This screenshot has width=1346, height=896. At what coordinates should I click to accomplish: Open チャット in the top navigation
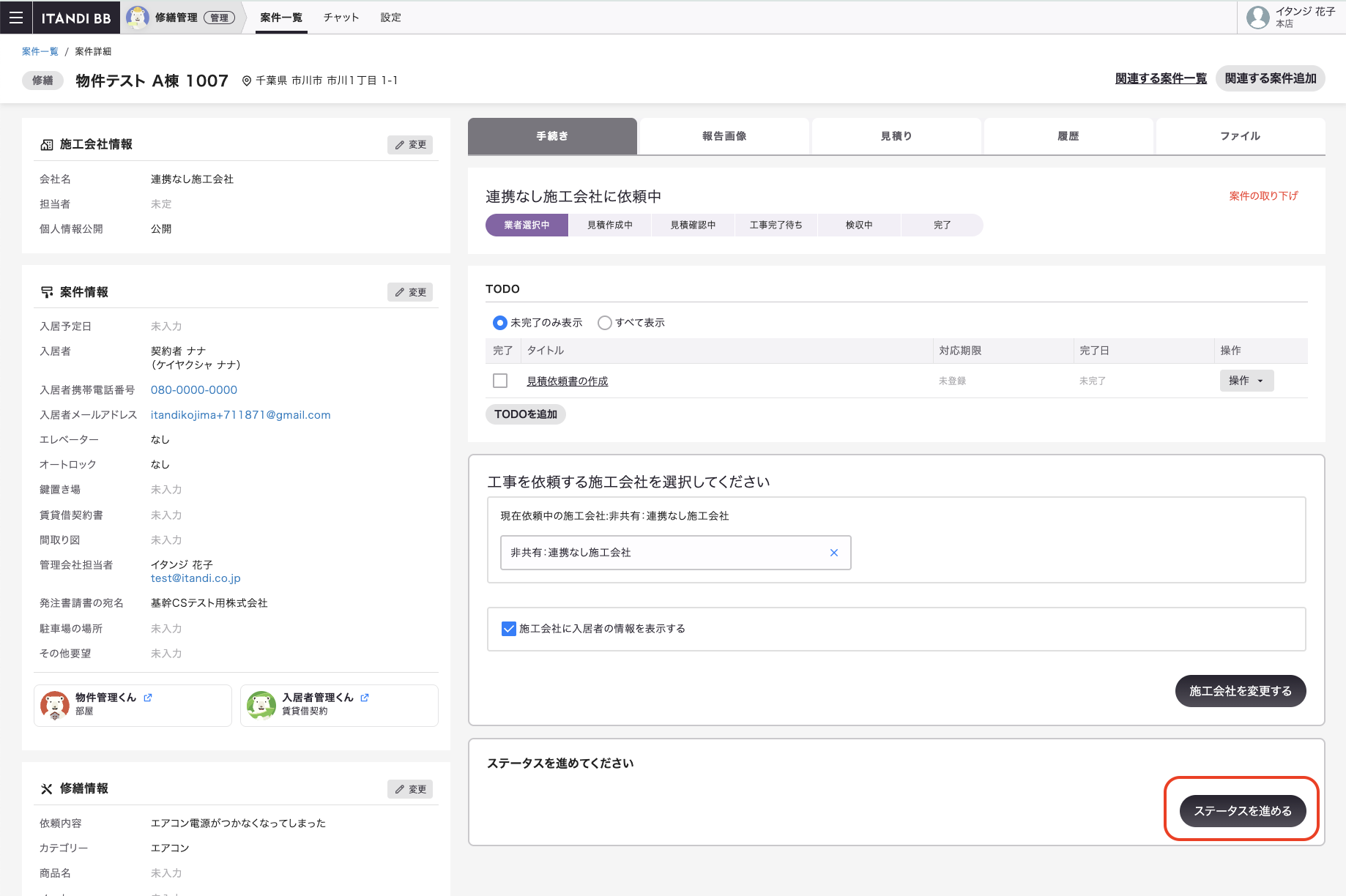pos(341,18)
